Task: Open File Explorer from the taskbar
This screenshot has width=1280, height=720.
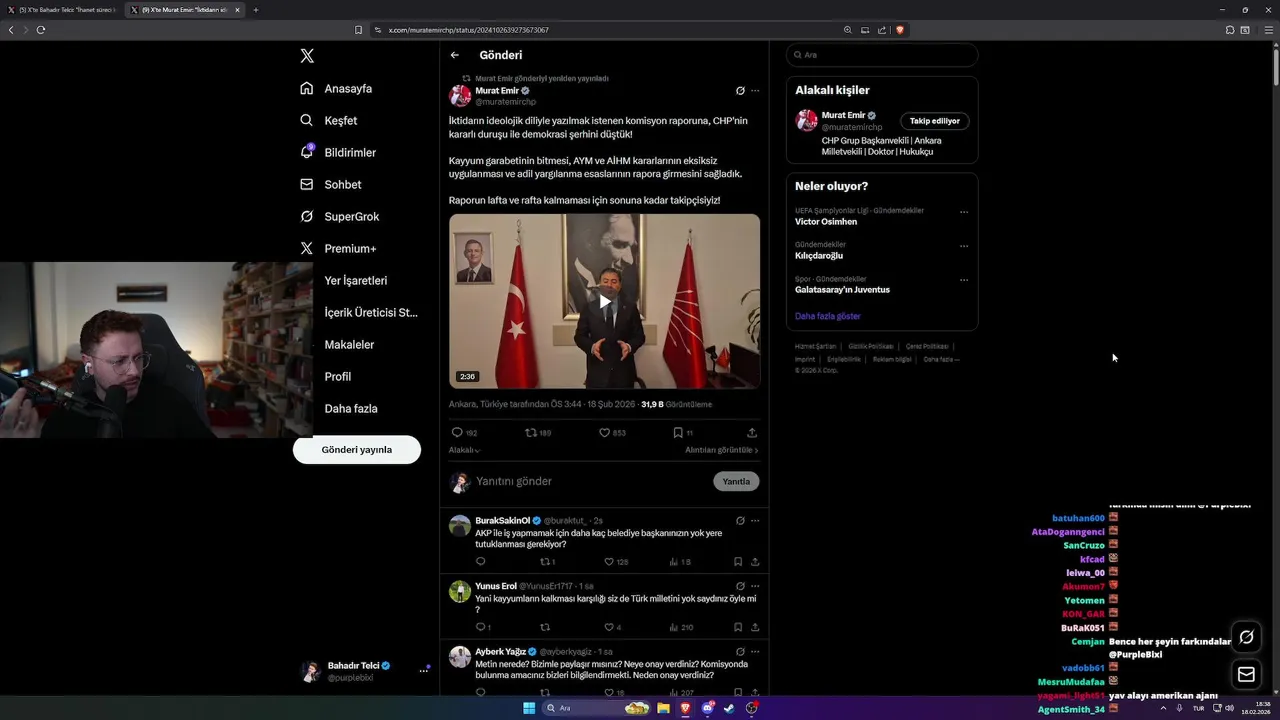Action: [x=663, y=708]
